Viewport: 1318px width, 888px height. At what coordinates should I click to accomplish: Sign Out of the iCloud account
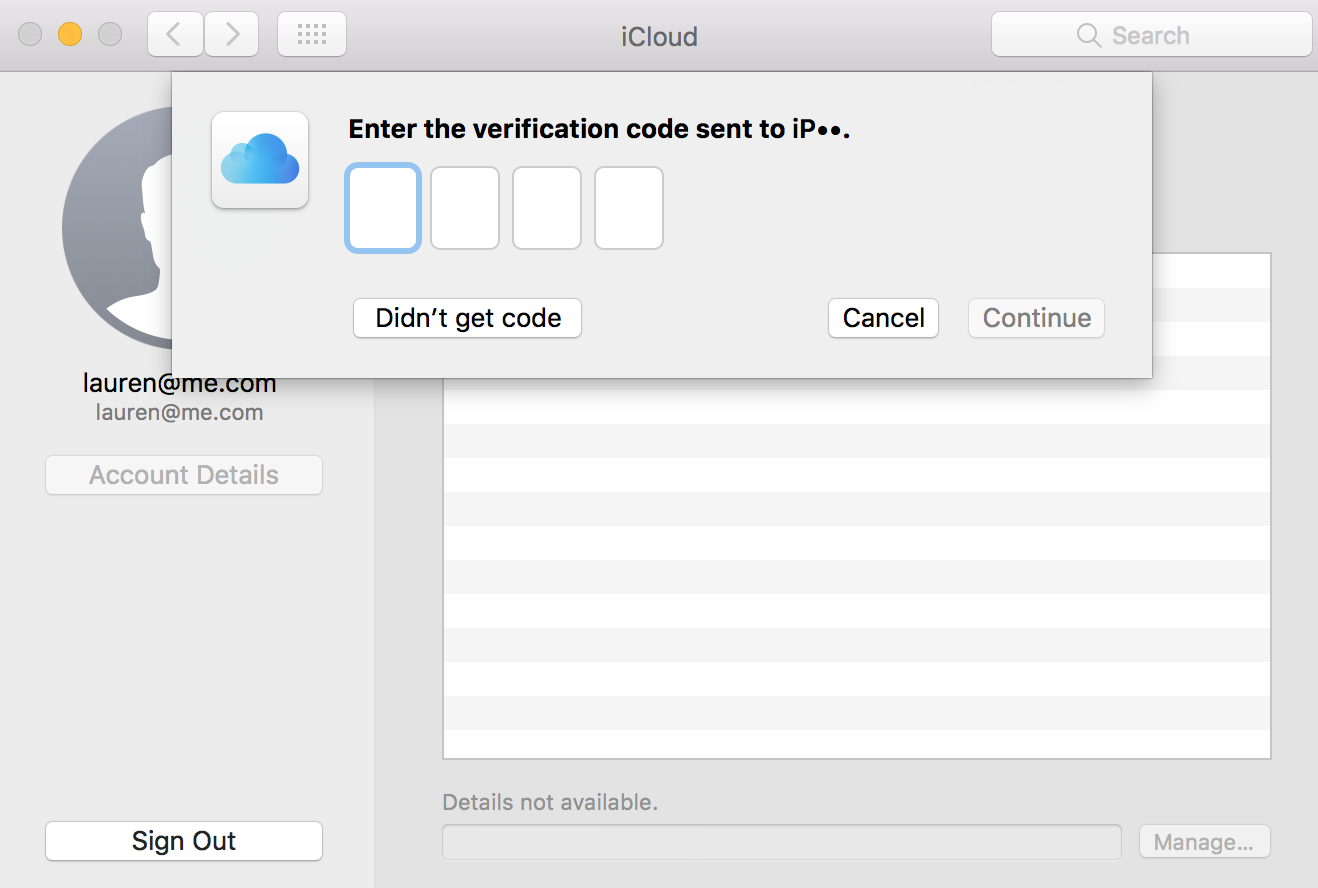click(184, 841)
